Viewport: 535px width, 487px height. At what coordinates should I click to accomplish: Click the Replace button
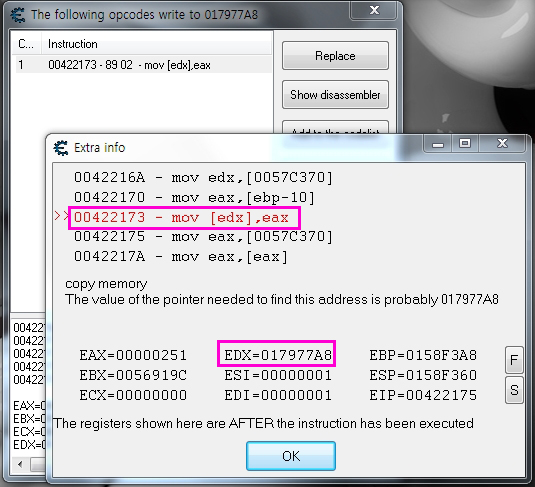[335, 56]
